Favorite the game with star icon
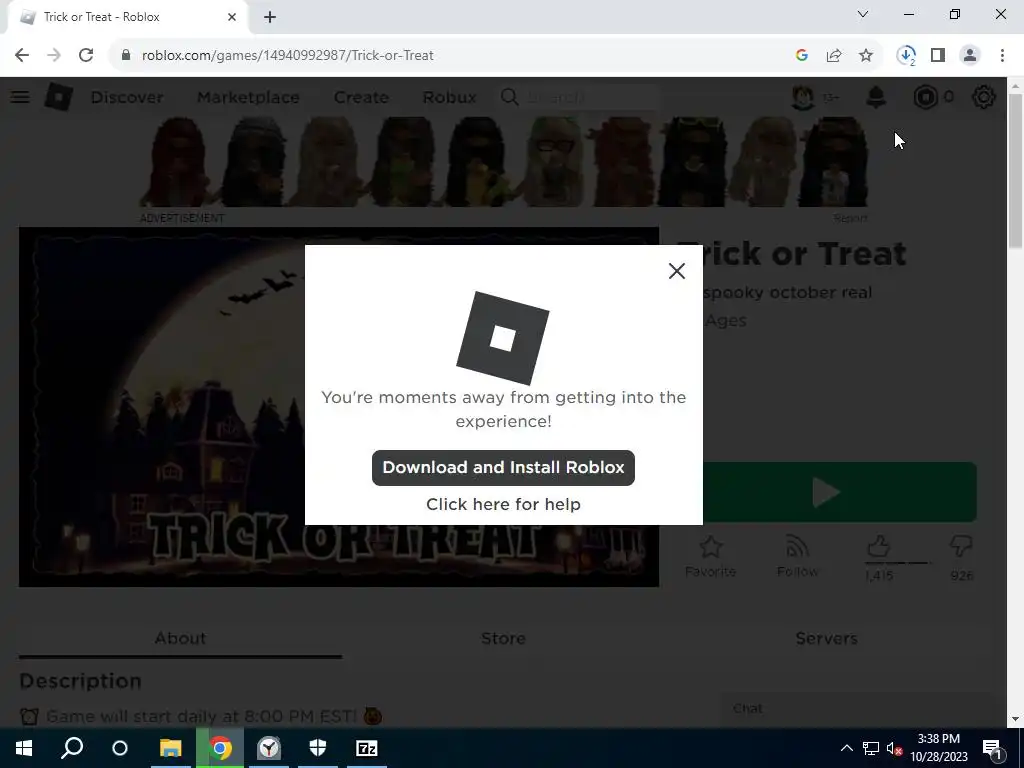The image size is (1024, 768). (x=711, y=556)
